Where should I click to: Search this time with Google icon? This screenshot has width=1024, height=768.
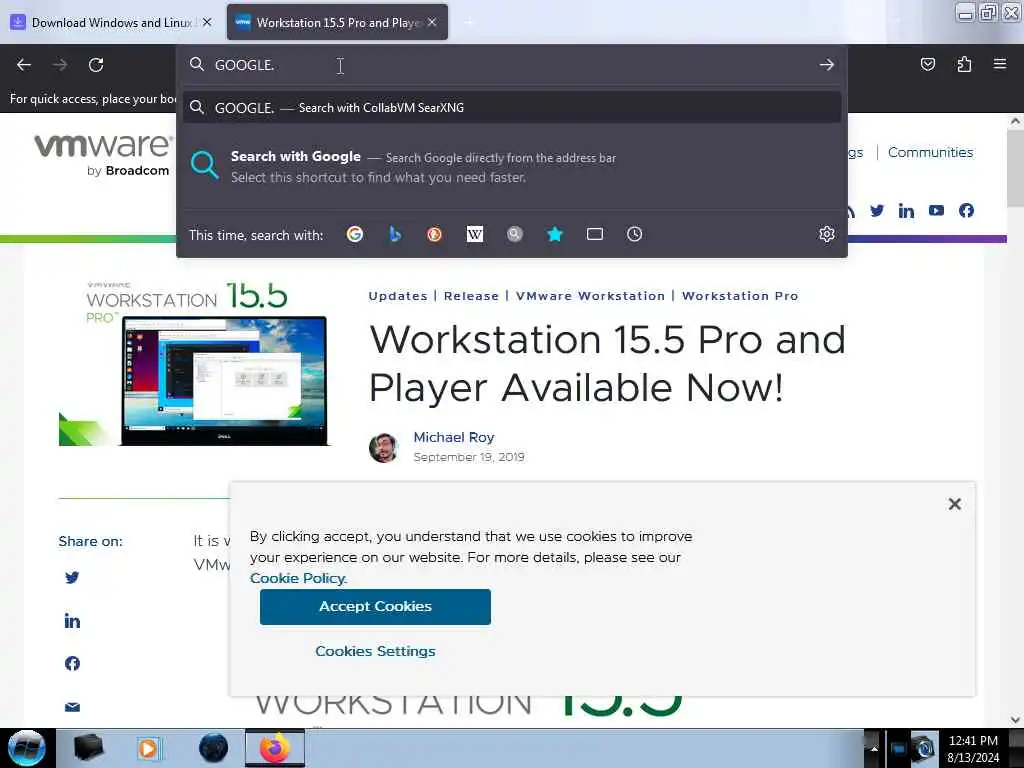tap(355, 234)
